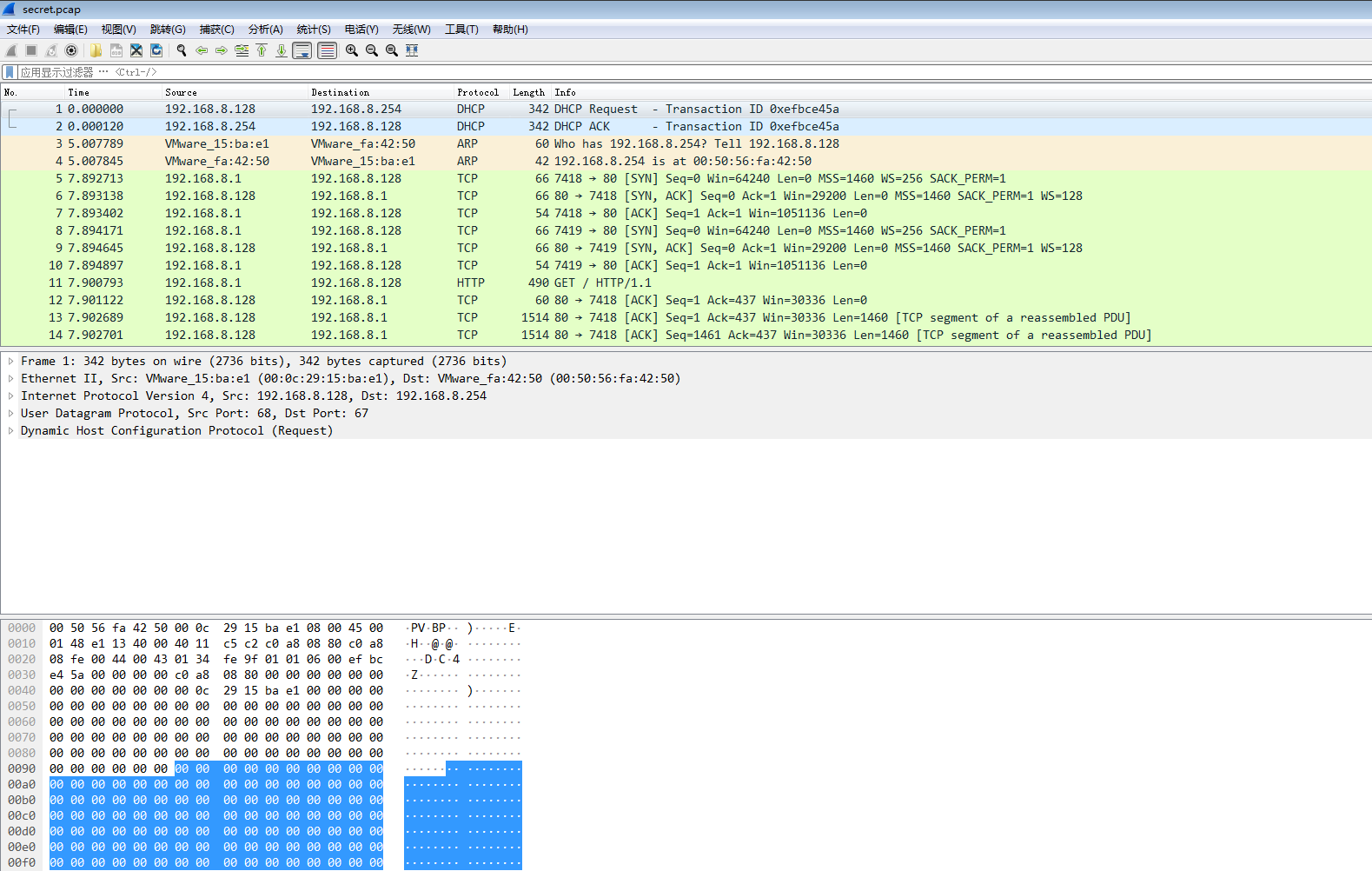Jump to last packet icon
This screenshot has width=1372, height=871.
click(x=282, y=50)
